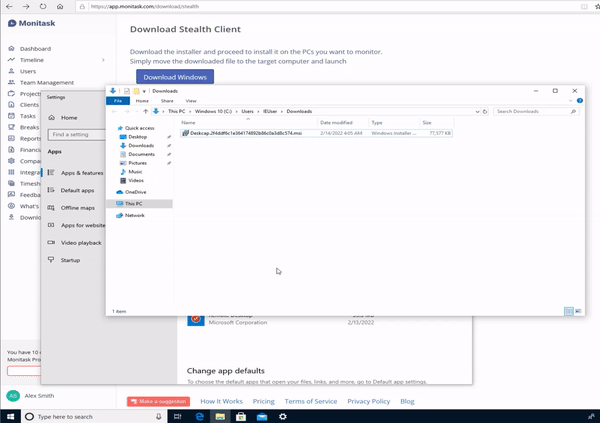Select the Users icon in Monitask sidebar
The height and width of the screenshot is (423, 600).
(11, 71)
